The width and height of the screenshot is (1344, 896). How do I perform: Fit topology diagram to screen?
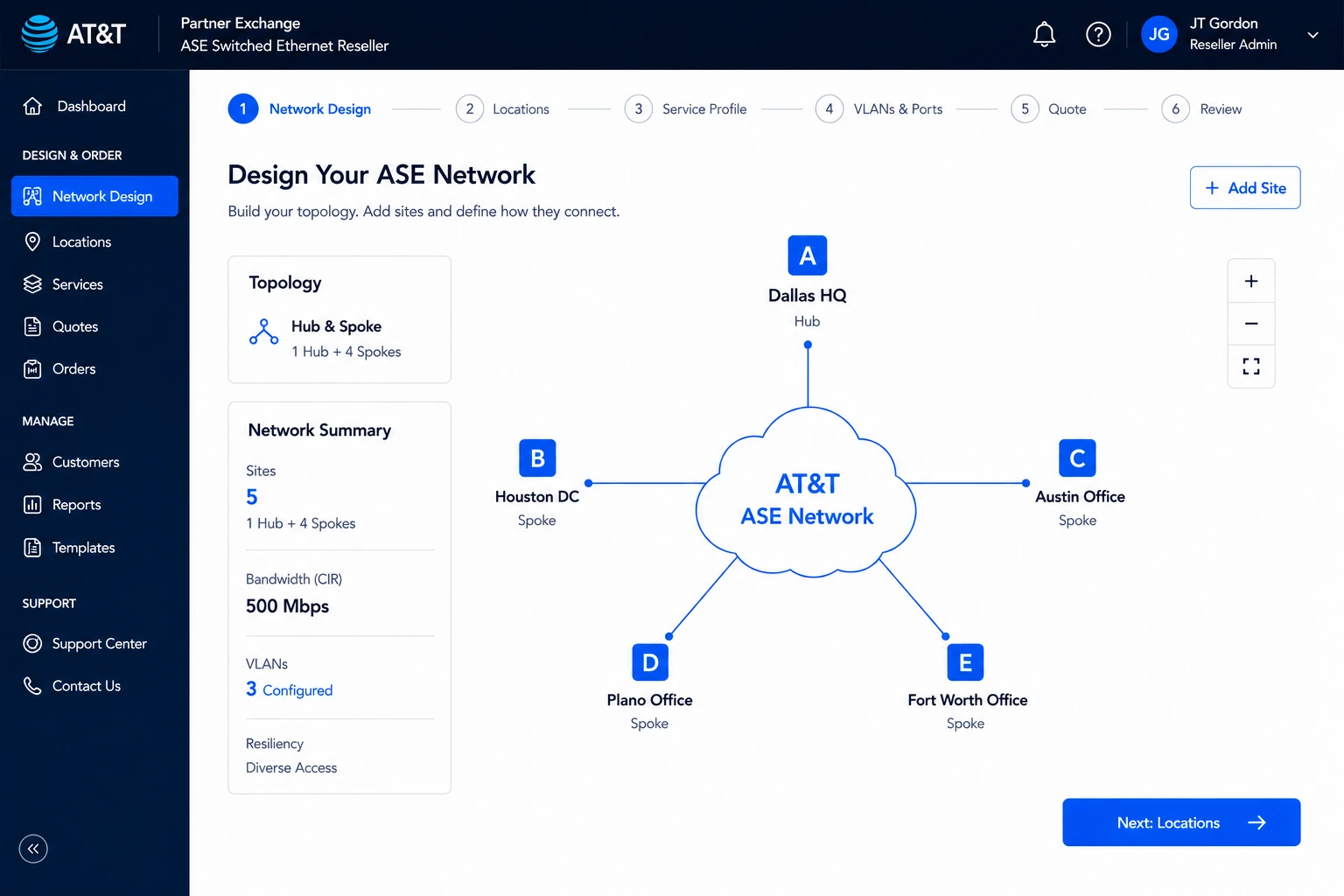pyautogui.click(x=1251, y=367)
